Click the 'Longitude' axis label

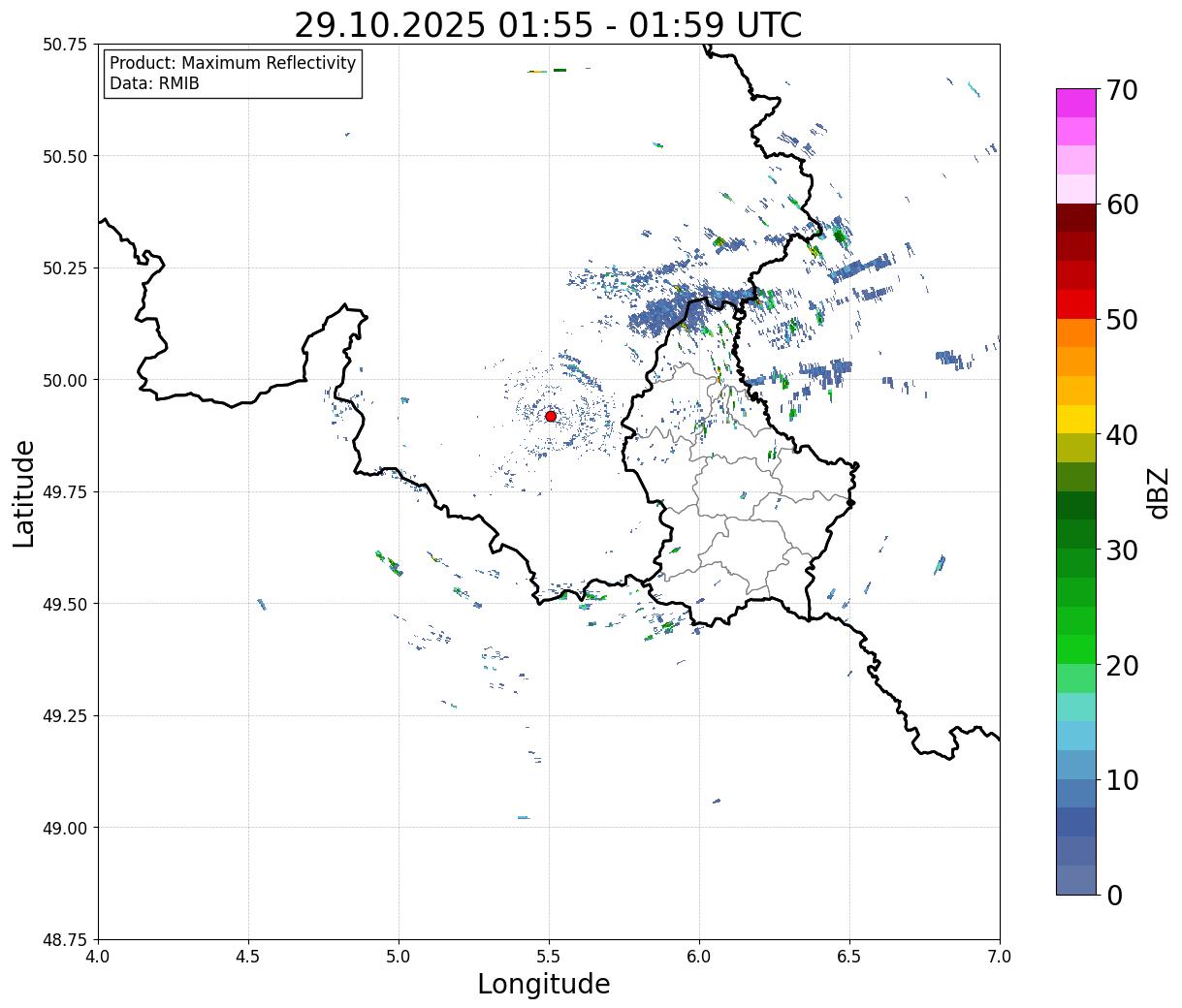click(x=544, y=984)
